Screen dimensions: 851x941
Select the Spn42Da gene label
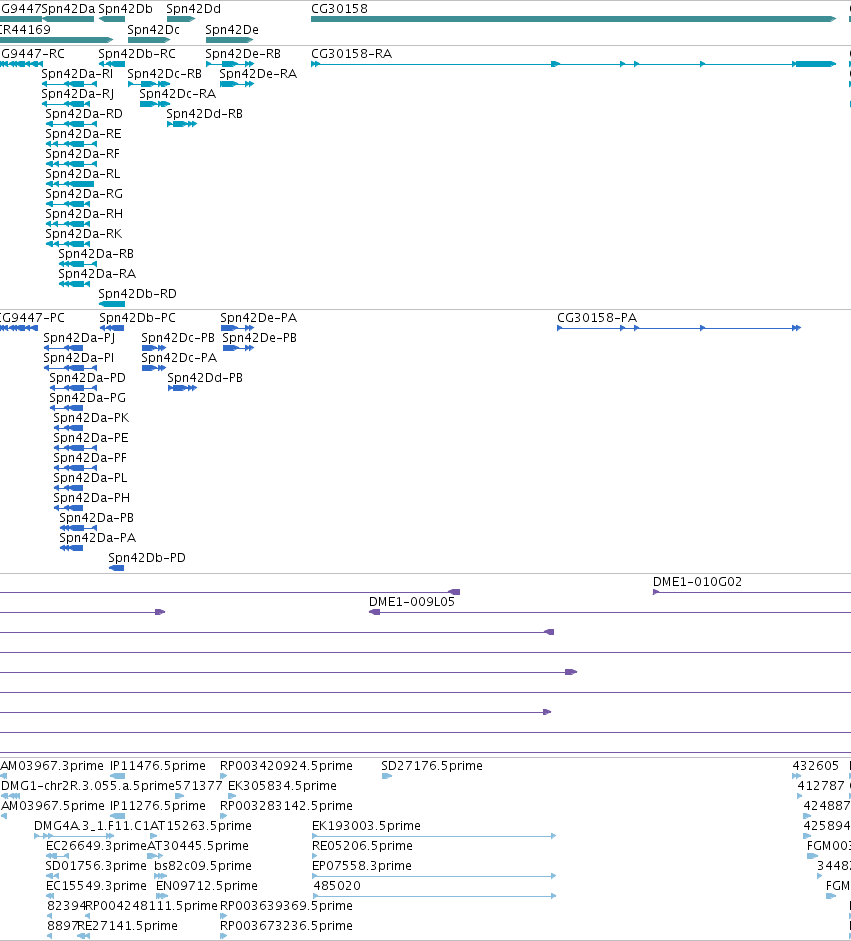(68, 9)
